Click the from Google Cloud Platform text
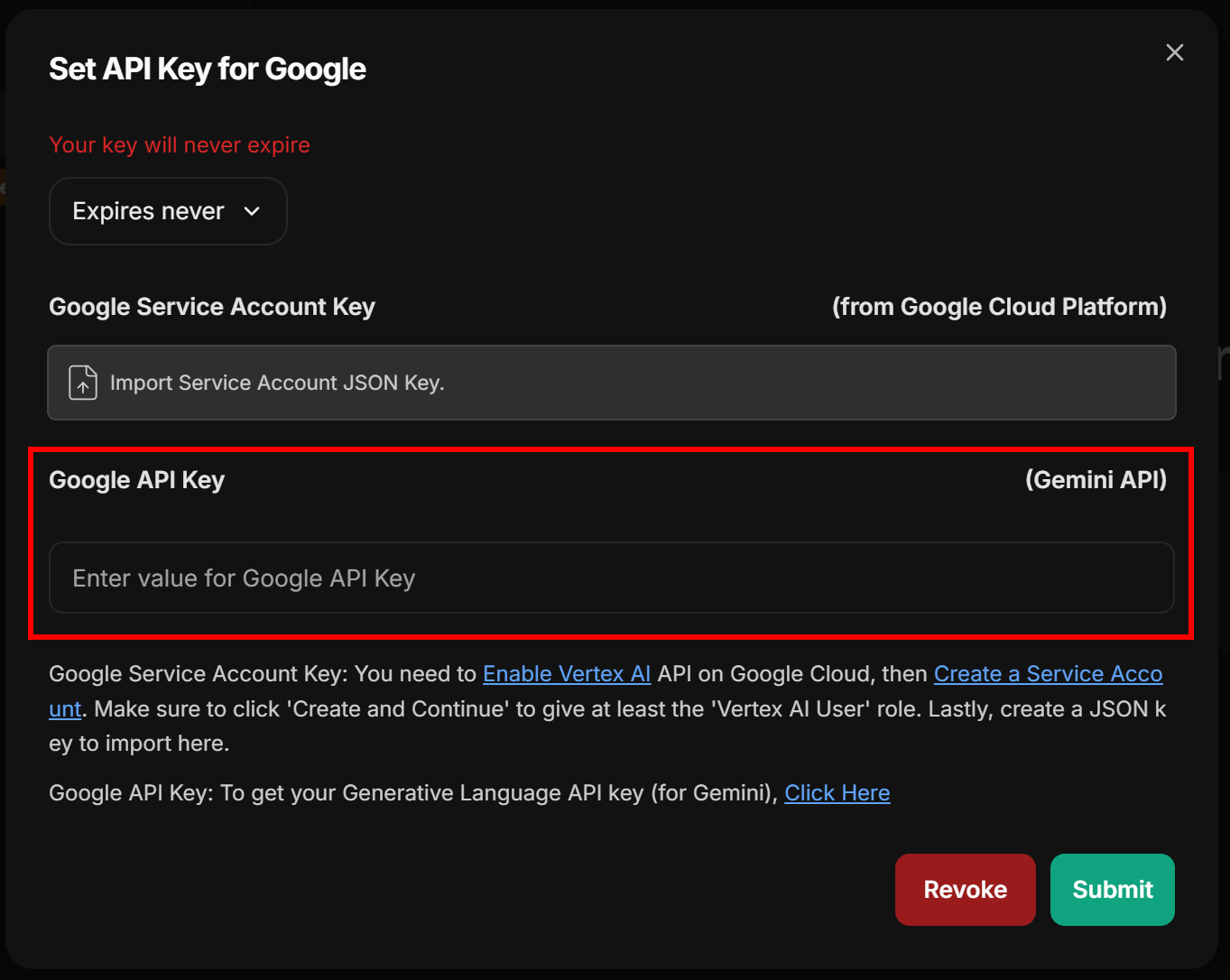This screenshot has height=980, width=1230. click(x=999, y=307)
